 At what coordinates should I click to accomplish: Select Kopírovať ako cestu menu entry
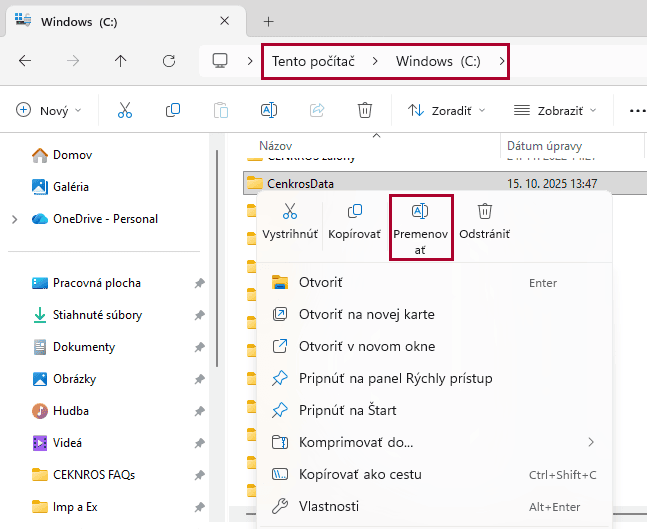tap(360, 474)
